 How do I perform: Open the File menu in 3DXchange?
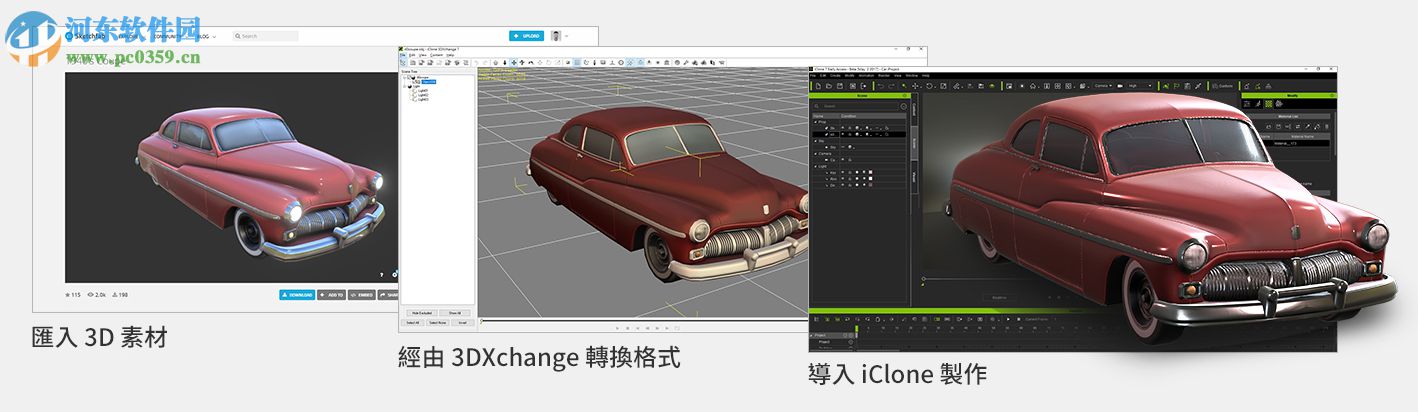click(403, 55)
